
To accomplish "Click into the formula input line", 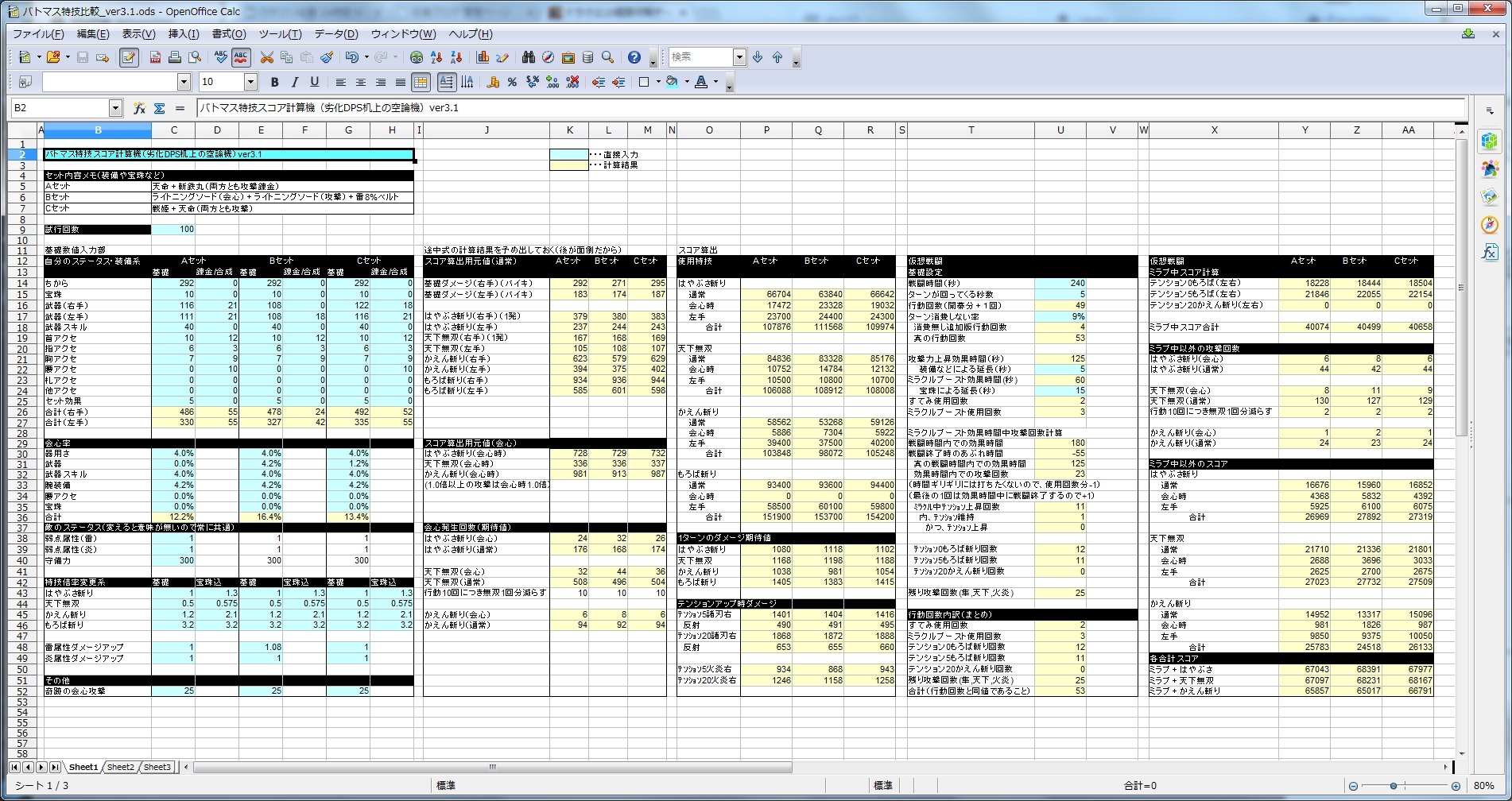I will pos(831,108).
